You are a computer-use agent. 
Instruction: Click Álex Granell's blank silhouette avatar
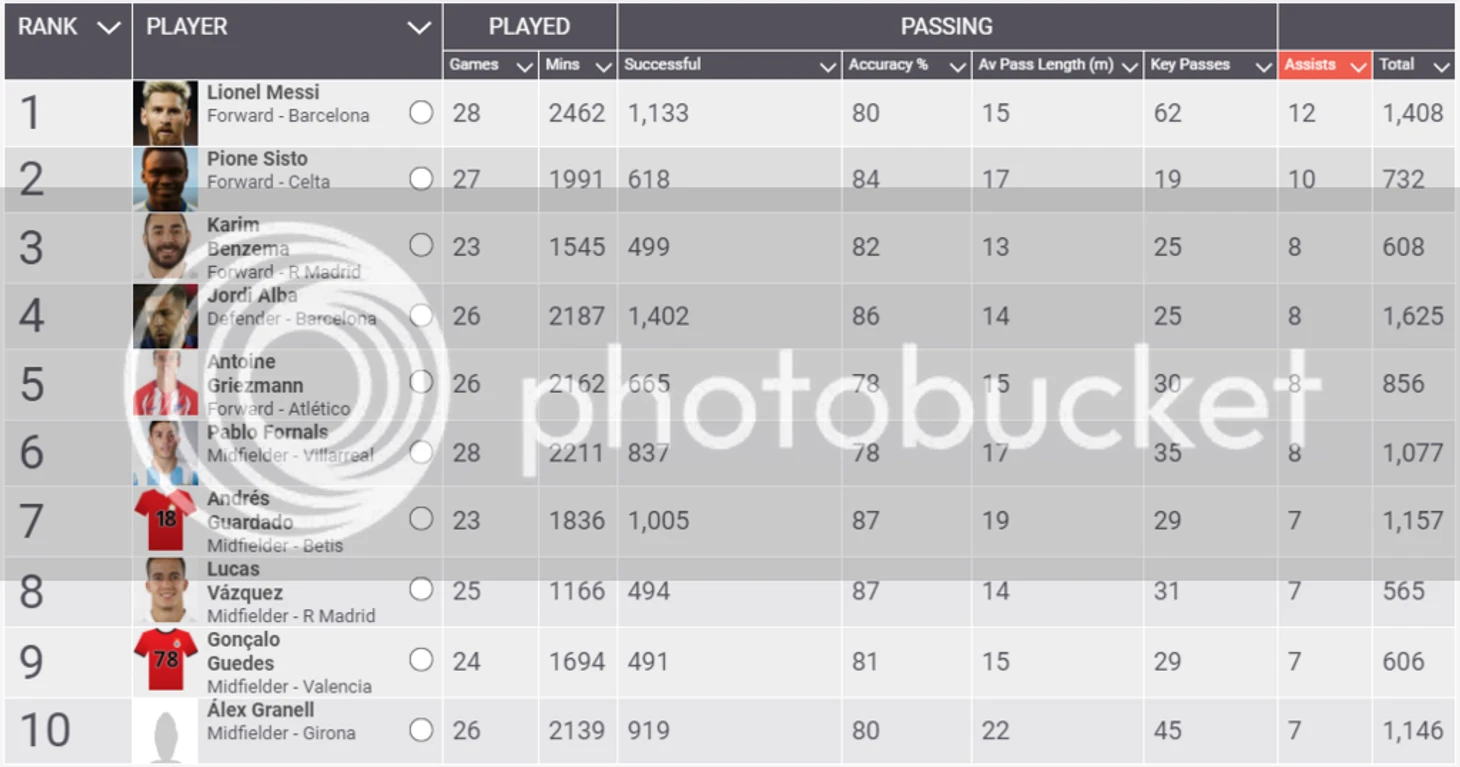tap(166, 731)
